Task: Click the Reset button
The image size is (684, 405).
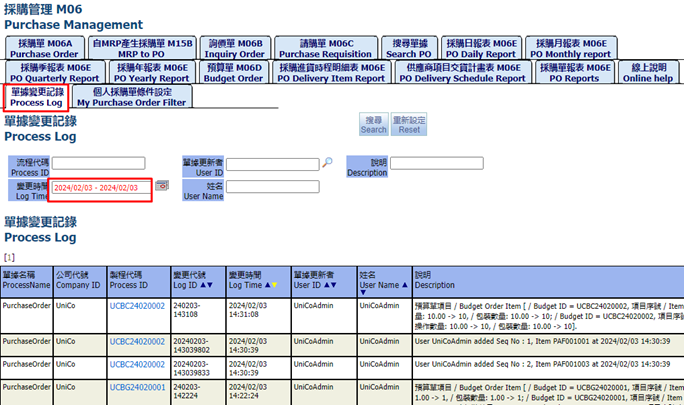Action: (x=409, y=124)
